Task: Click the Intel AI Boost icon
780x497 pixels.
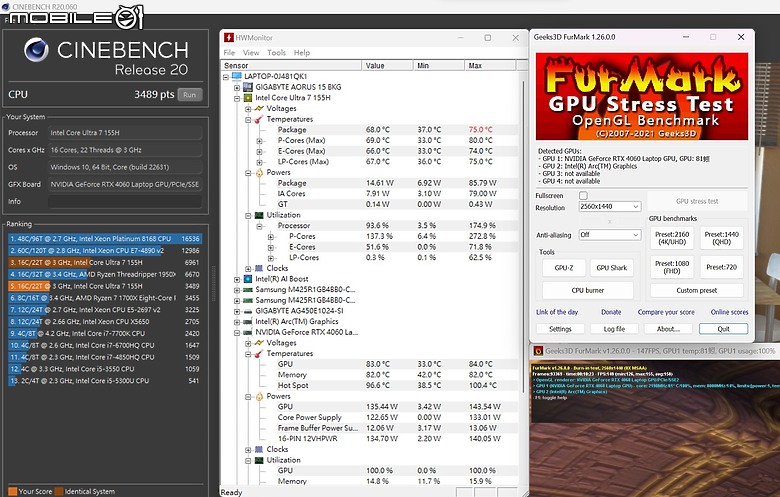Action: pyautogui.click(x=247, y=279)
